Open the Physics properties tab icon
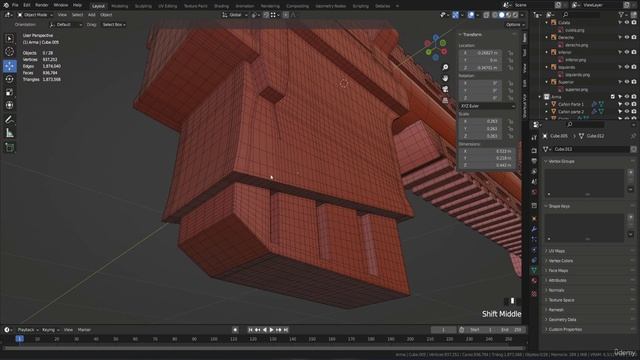Screen dimensions: 640x360 coord(534,249)
